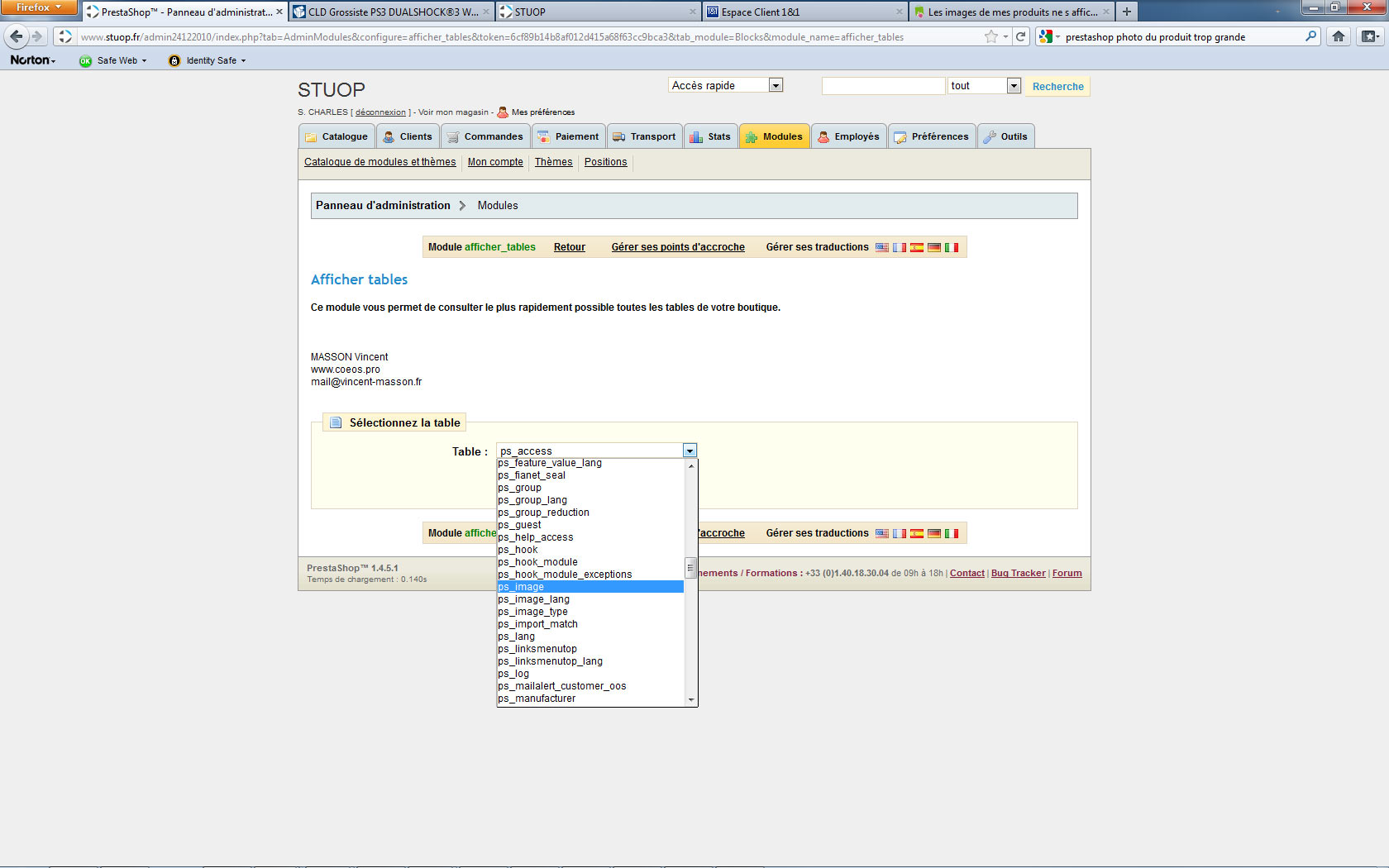Viewport: 1389px width, 868px height.
Task: Click the Norton Safe Web OK icon
Action: click(x=85, y=60)
